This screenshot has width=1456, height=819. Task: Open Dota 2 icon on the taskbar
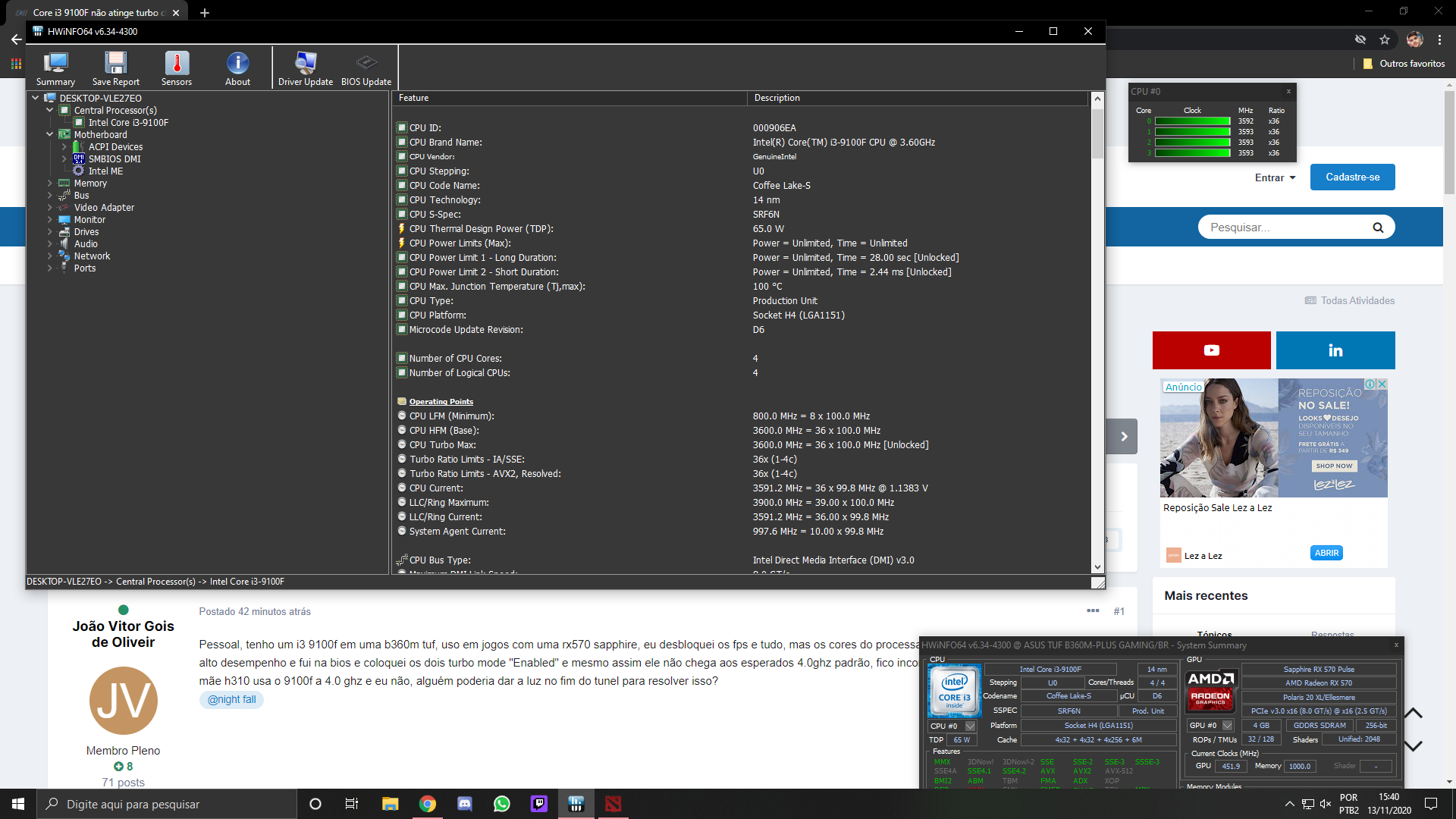(613, 804)
